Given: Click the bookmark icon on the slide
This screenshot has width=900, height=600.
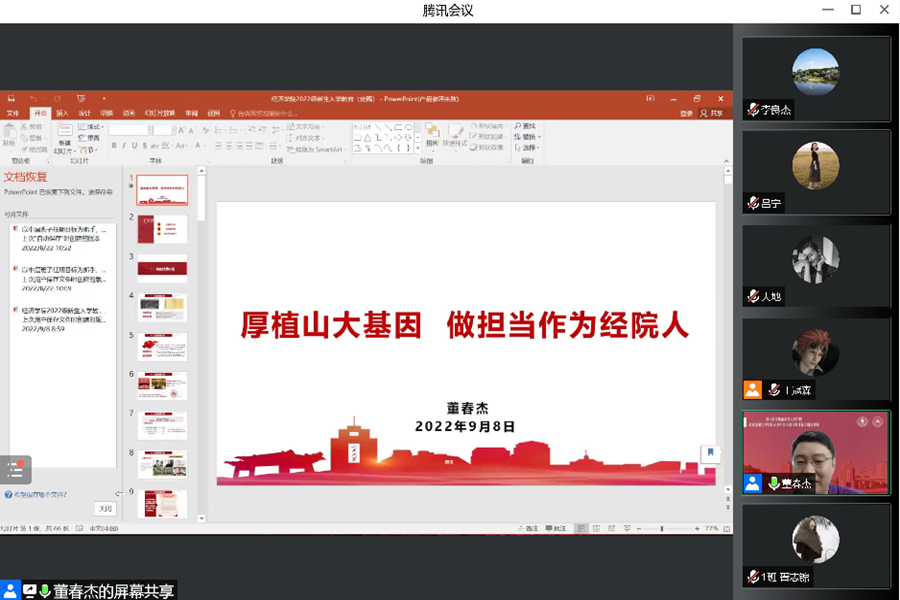Looking at the screenshot, I should pos(710,453).
